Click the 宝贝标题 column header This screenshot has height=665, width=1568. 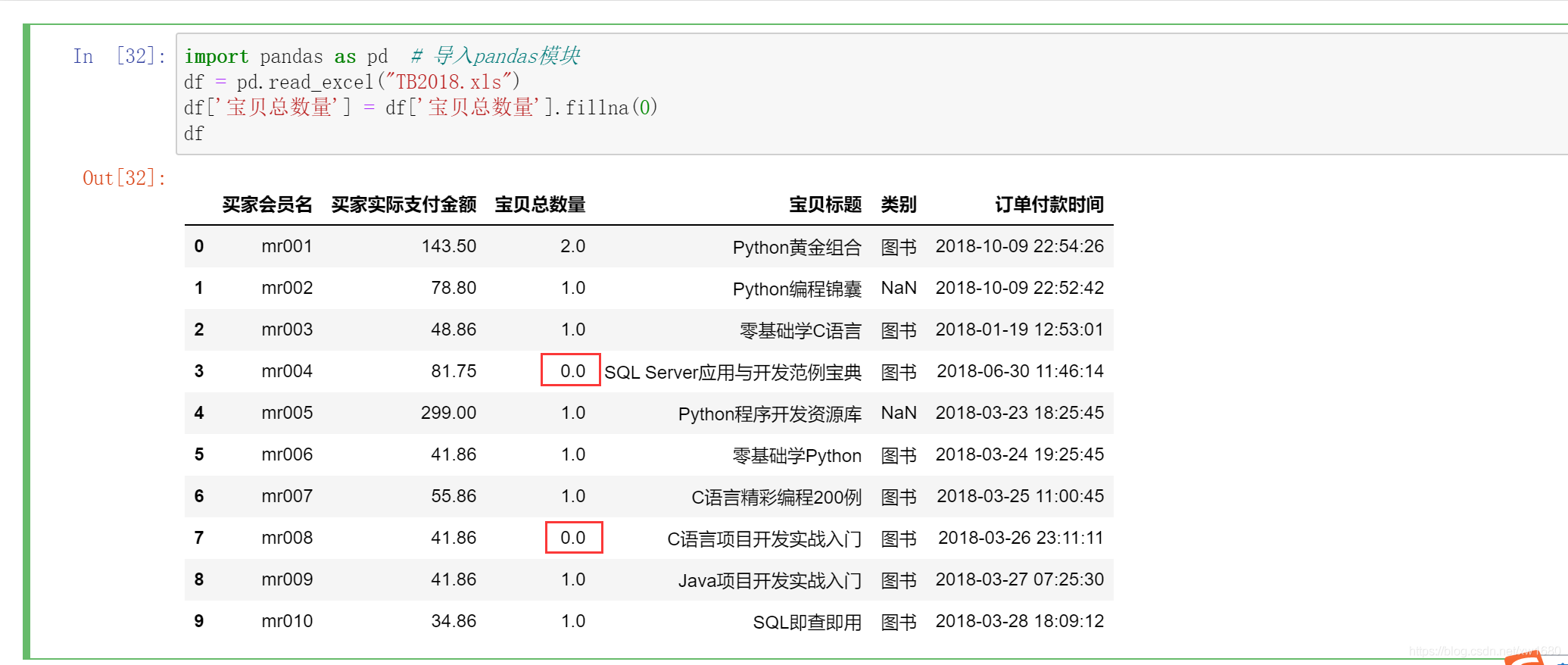coord(825,204)
